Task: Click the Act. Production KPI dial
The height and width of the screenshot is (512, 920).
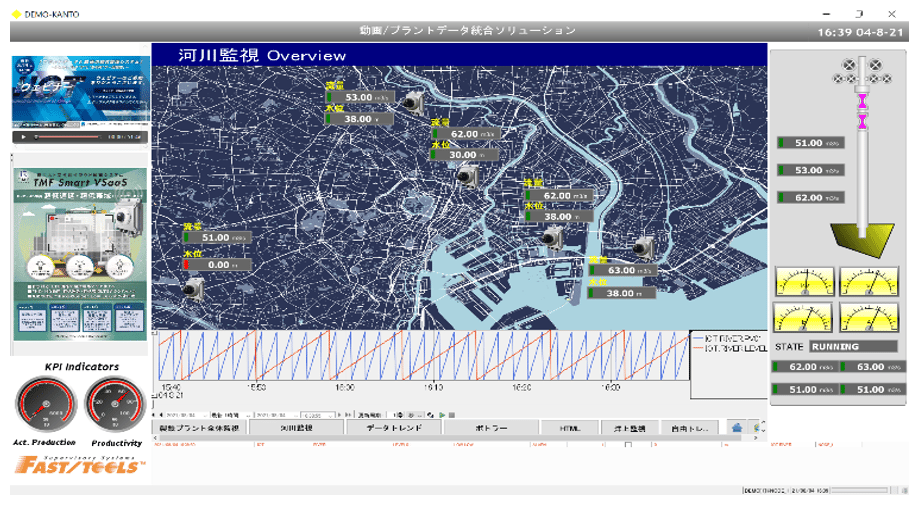Action: (46, 405)
